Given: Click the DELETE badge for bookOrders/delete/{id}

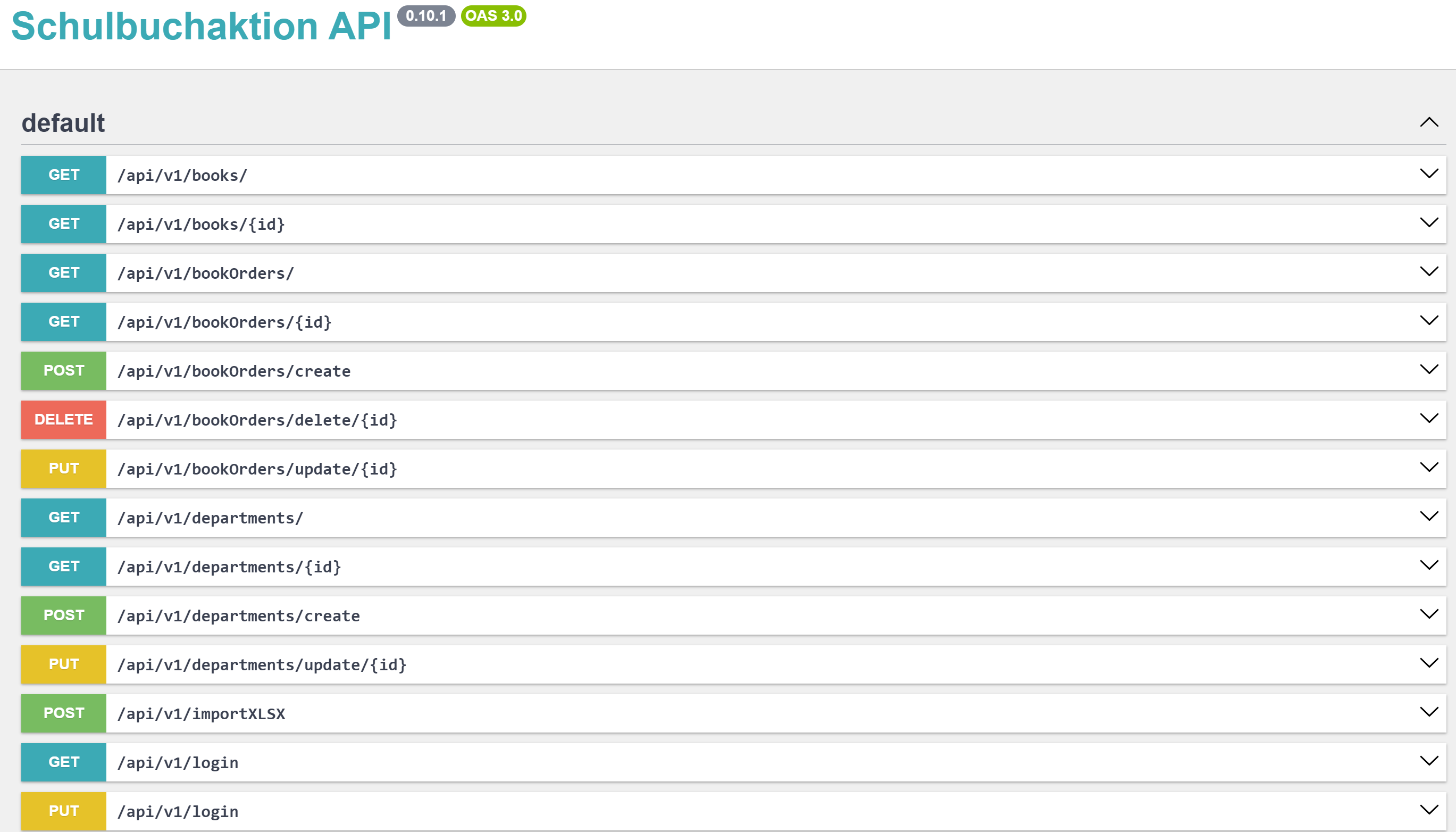Looking at the screenshot, I should (x=63, y=419).
